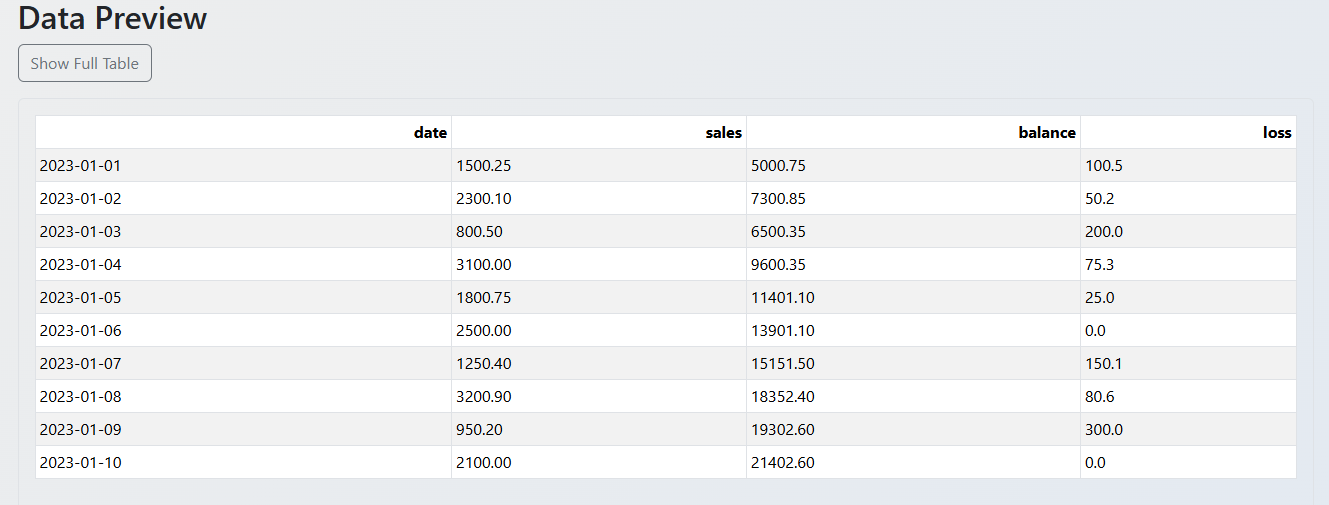
Task: Click sales value 2300.10
Action: 599,198
